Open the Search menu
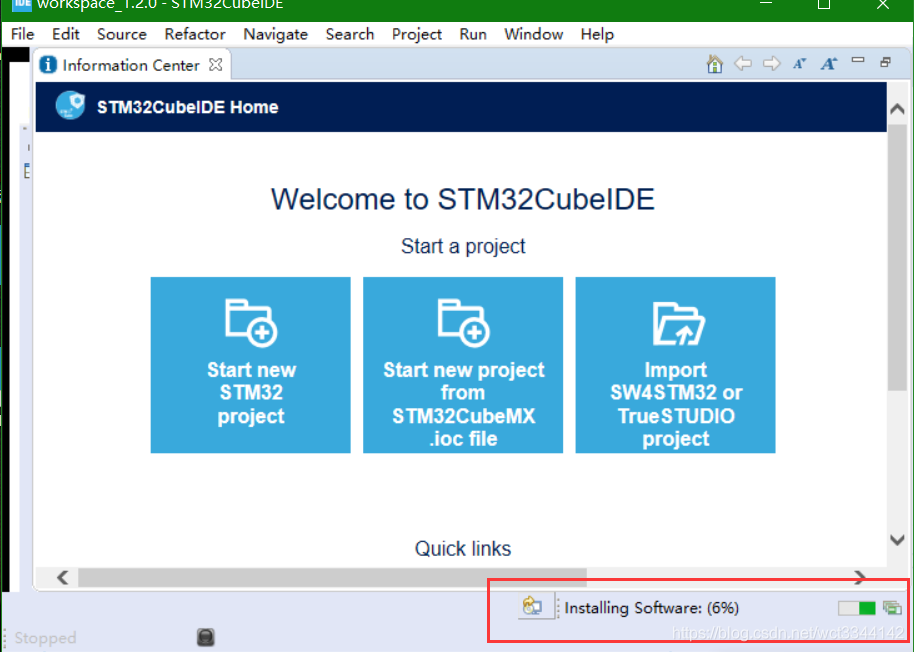914x652 pixels. (x=350, y=34)
